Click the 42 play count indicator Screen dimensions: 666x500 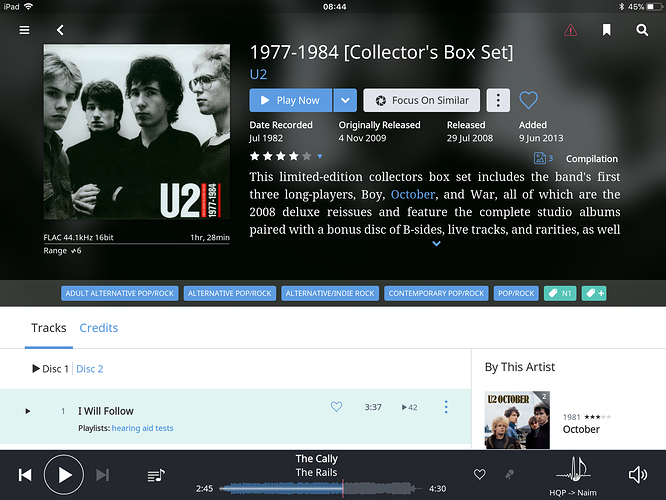coord(409,407)
